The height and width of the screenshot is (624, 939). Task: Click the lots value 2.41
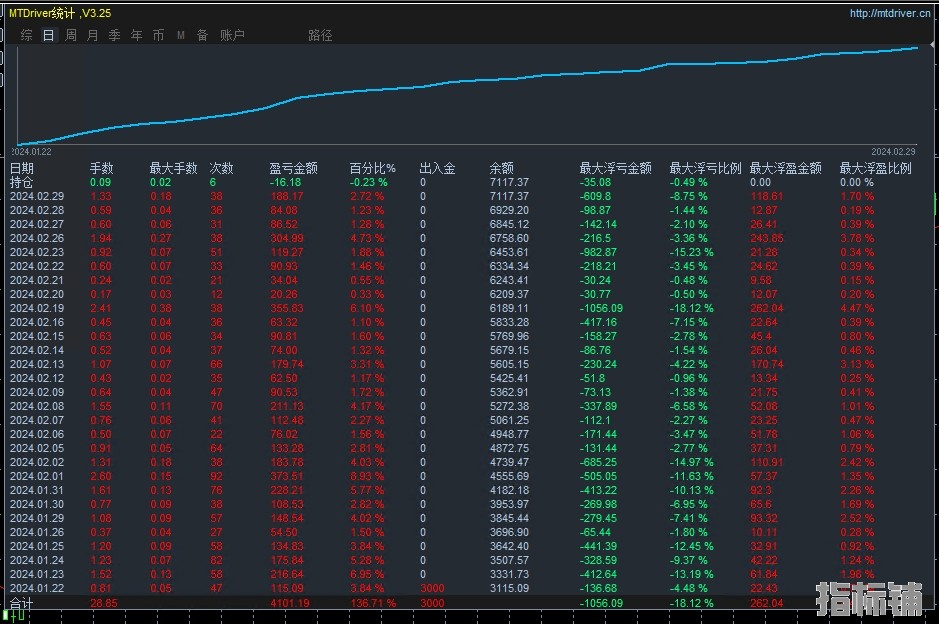click(x=101, y=308)
